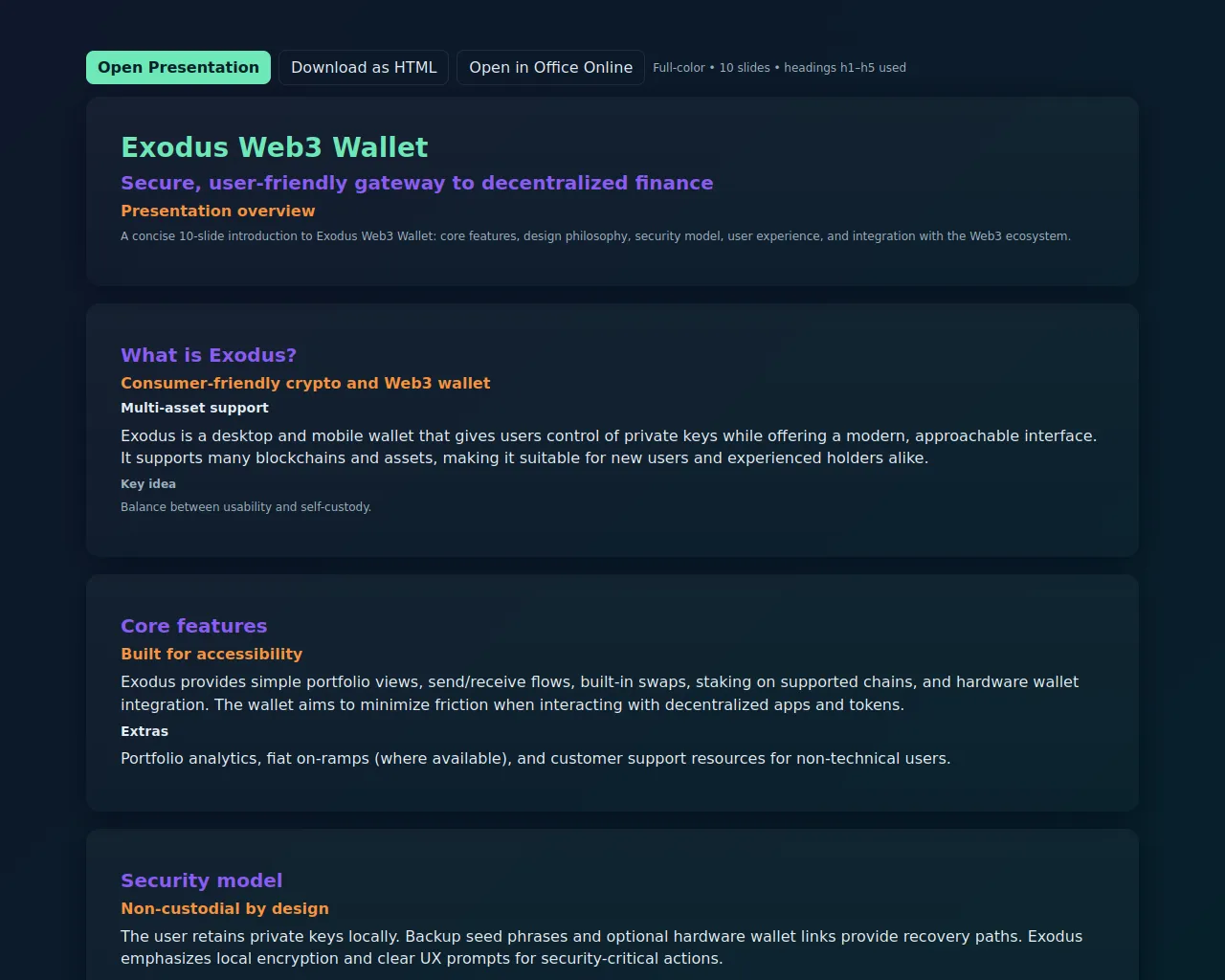The width and height of the screenshot is (1225, 980).
Task: Click 'Balance between usability and self-custody' text
Action: (246, 507)
